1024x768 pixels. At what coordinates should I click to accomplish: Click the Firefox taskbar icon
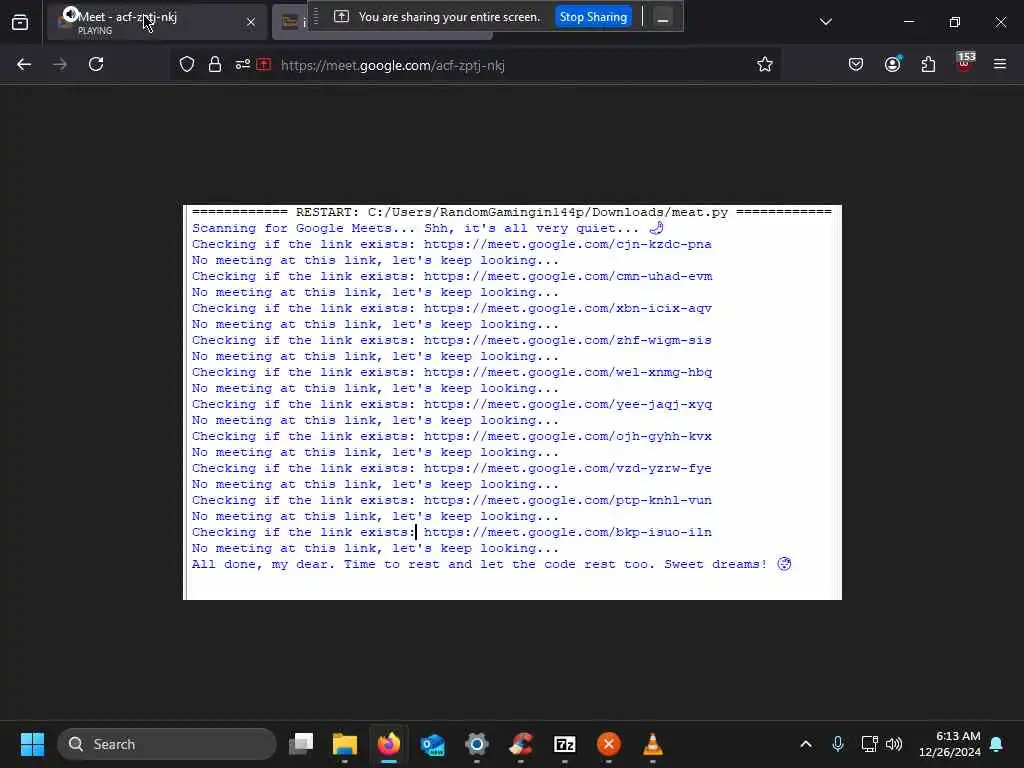click(389, 744)
